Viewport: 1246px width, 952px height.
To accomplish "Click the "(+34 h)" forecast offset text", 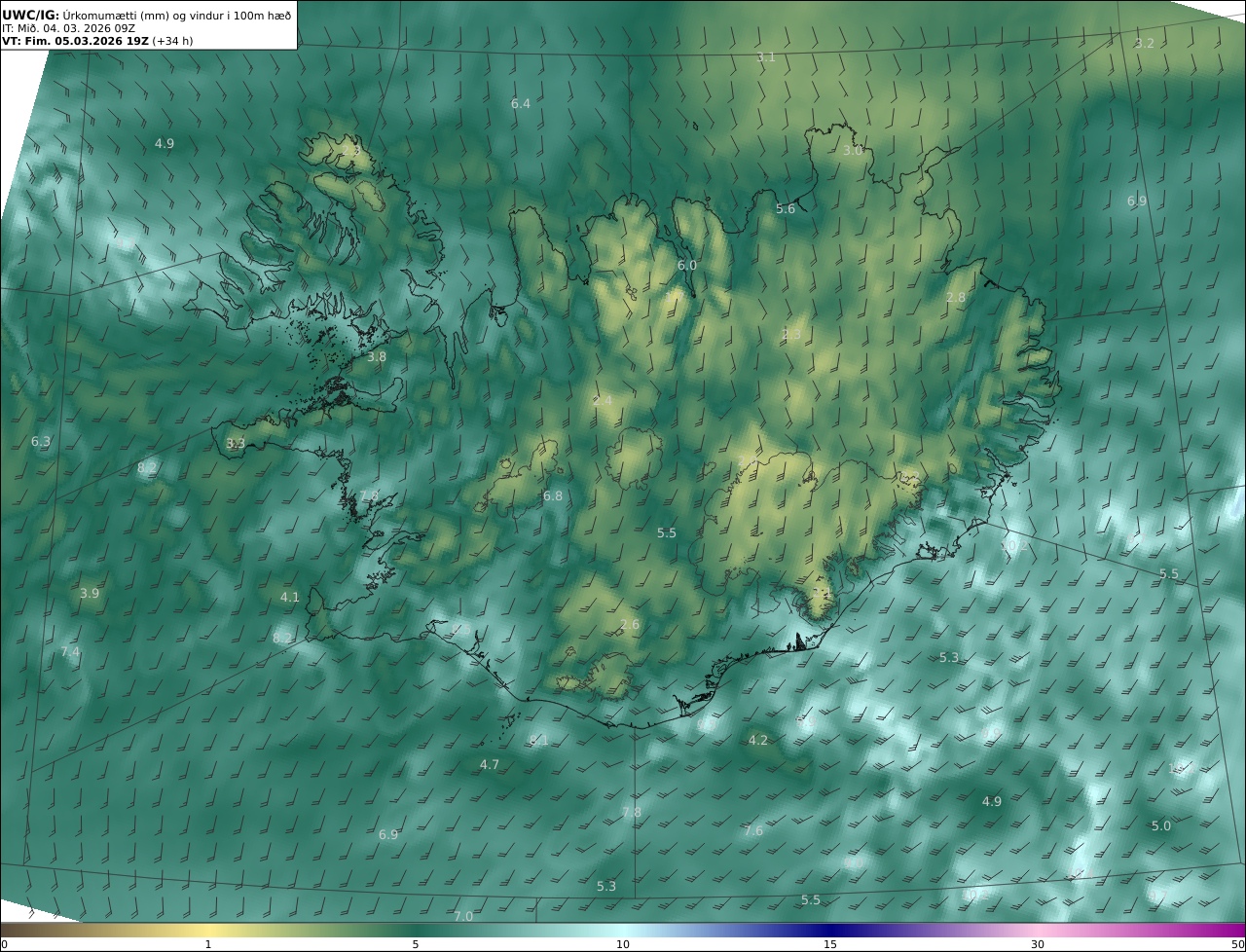I will coord(173,41).
